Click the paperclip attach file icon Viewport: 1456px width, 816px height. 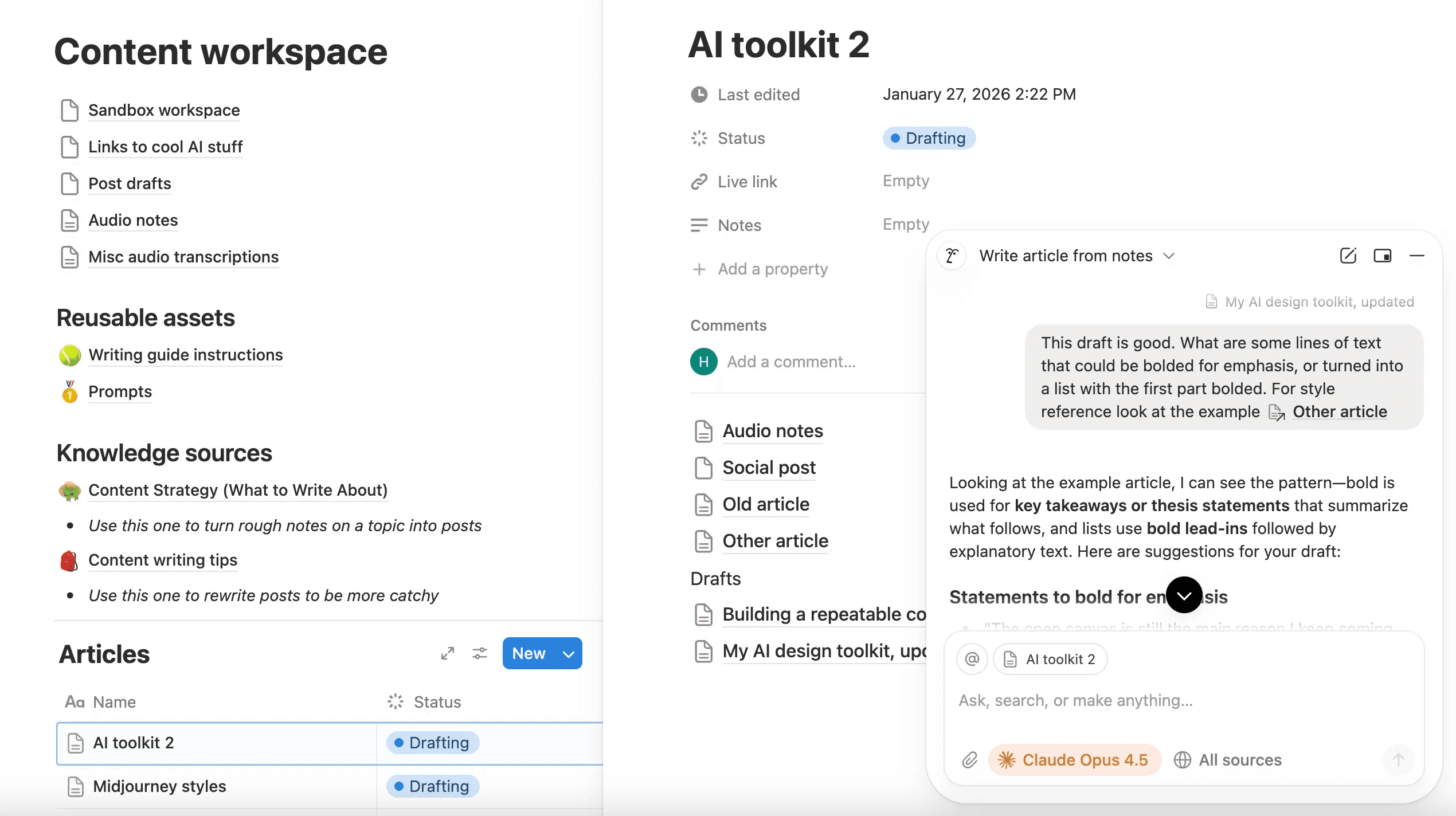(969, 760)
